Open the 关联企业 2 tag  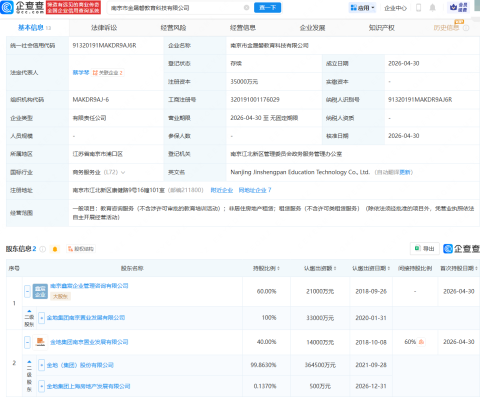[108, 73]
